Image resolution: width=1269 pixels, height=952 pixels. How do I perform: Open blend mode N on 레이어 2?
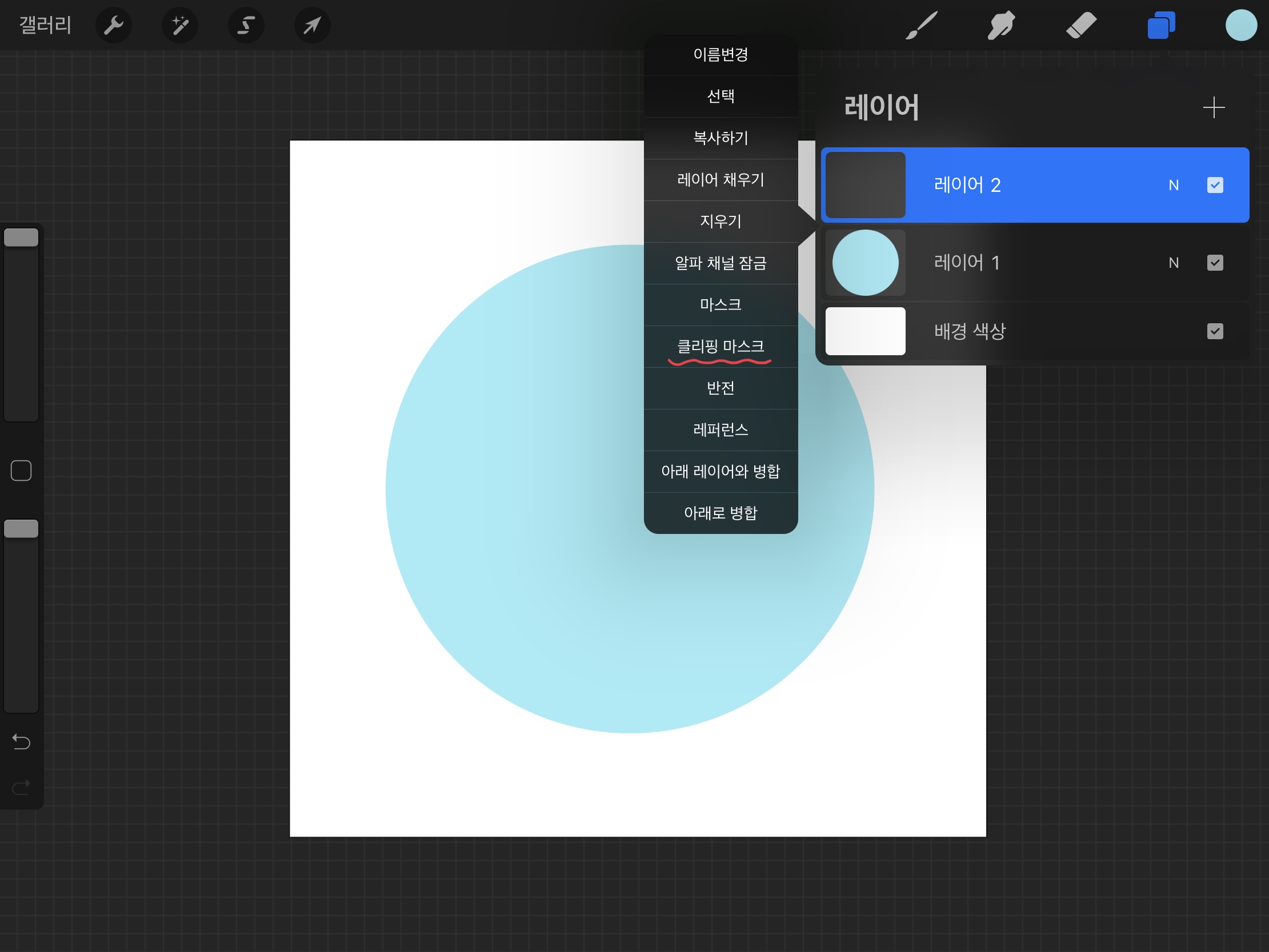coord(1173,185)
